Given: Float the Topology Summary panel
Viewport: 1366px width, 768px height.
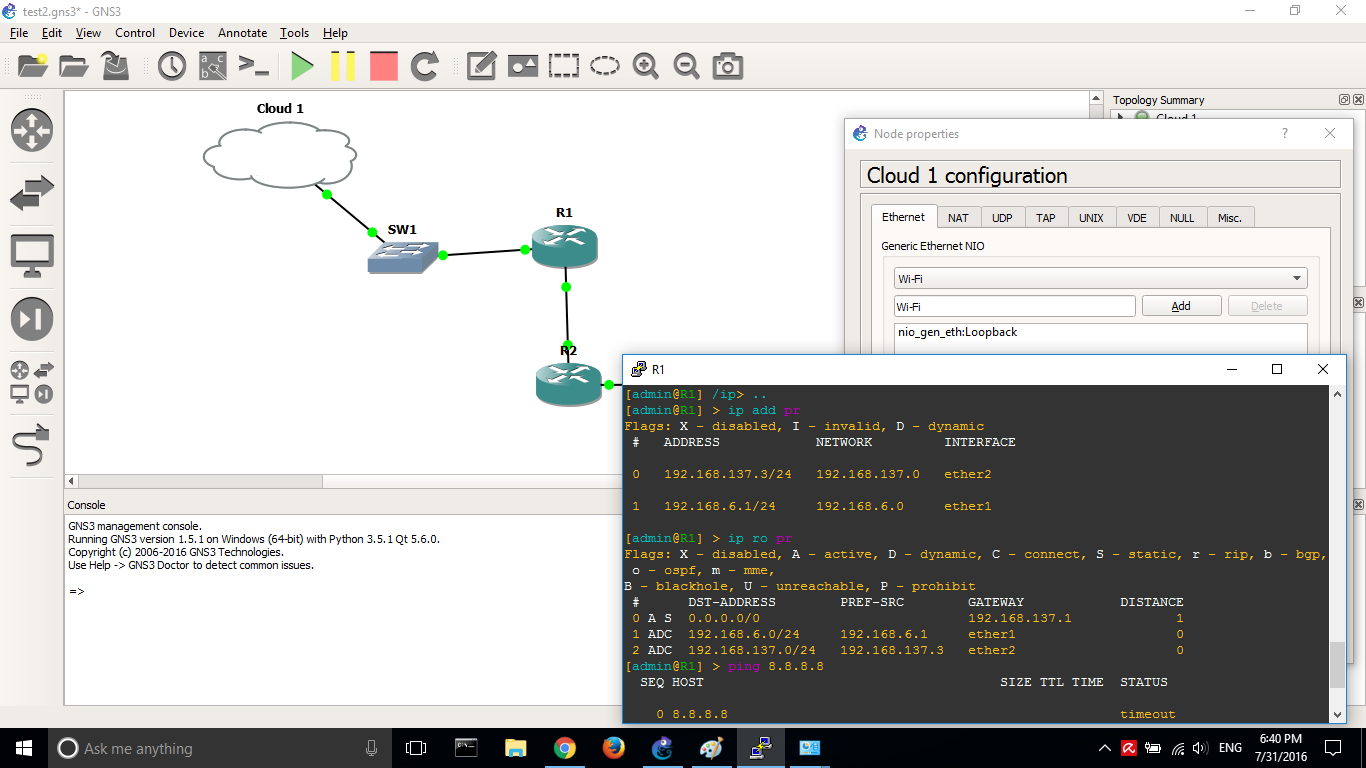Looking at the screenshot, I should (1344, 100).
